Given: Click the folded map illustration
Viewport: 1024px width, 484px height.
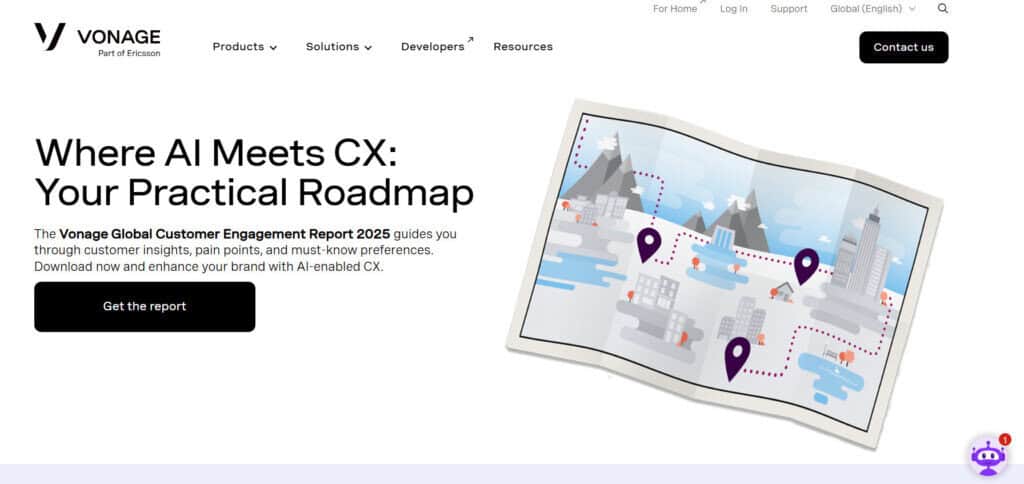Looking at the screenshot, I should click(x=725, y=273).
